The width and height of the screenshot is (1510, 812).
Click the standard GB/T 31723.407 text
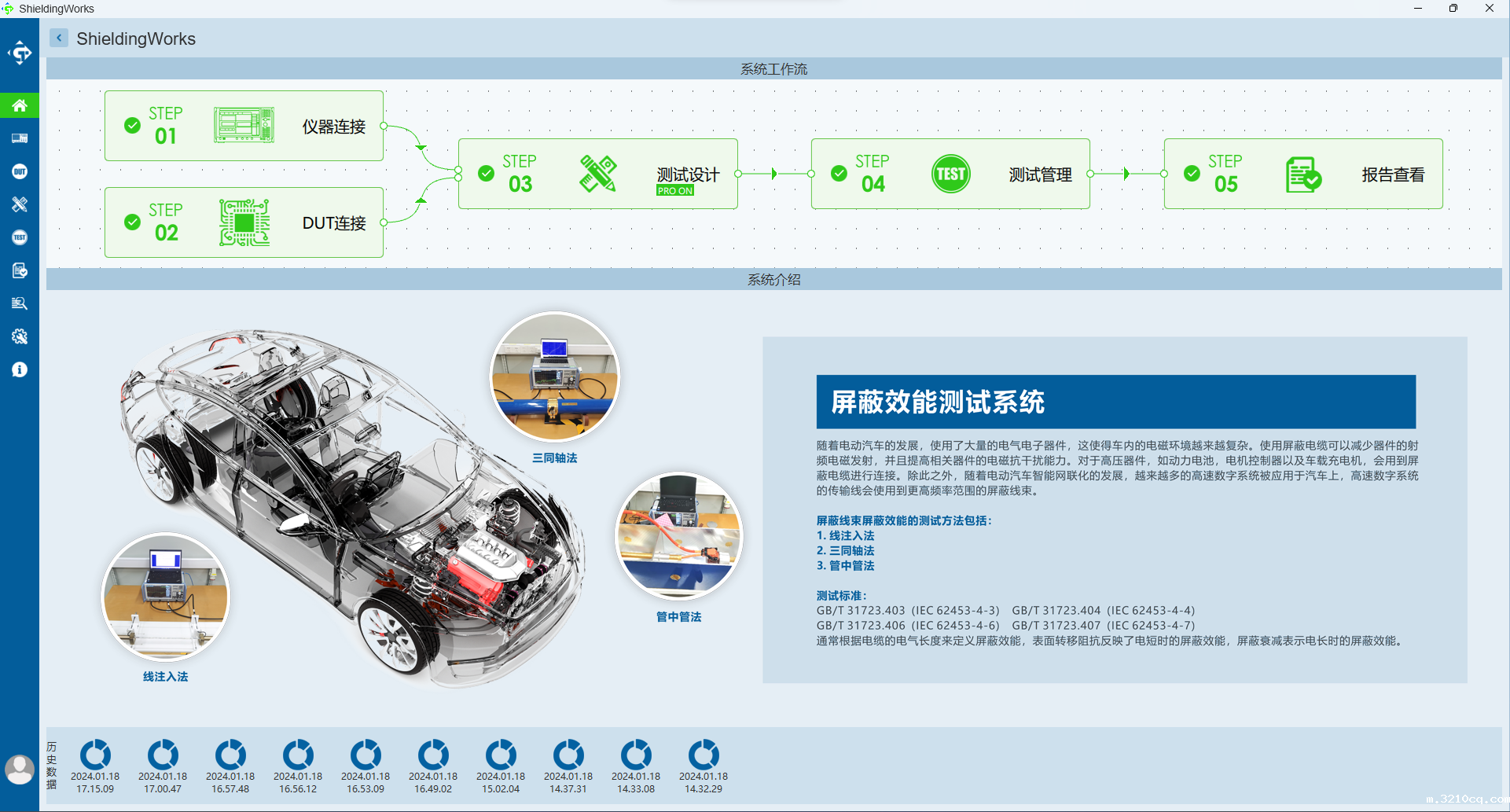(1104, 625)
